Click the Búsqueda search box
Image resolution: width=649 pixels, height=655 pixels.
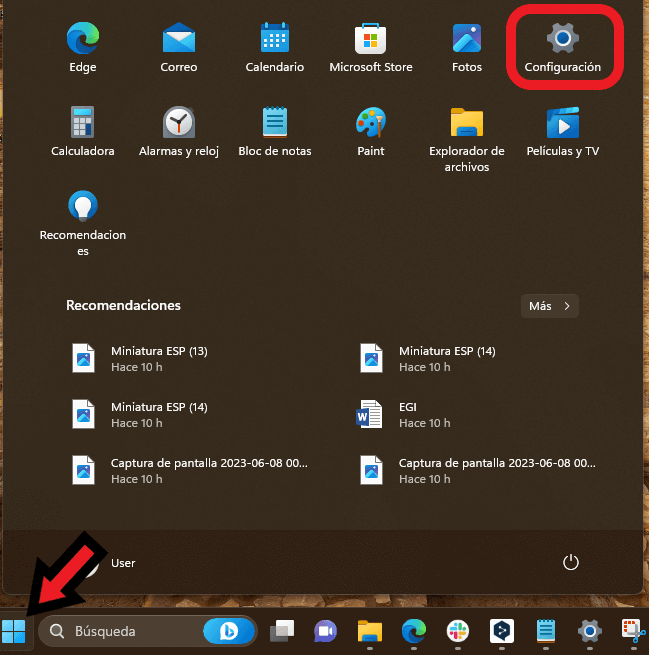[147, 631]
